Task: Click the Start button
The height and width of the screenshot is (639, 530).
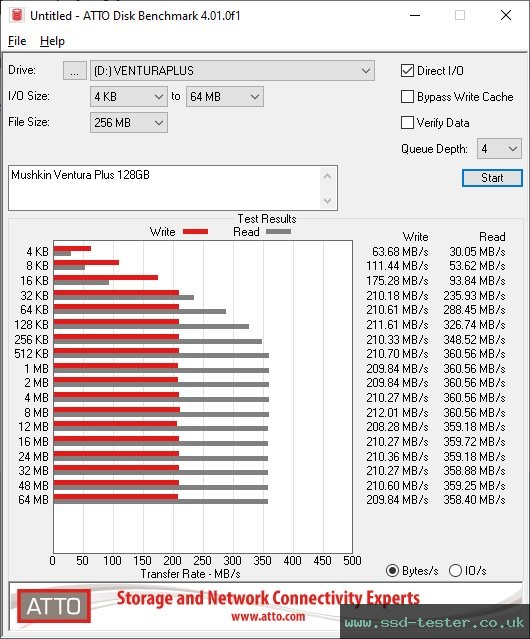Action: 492,178
